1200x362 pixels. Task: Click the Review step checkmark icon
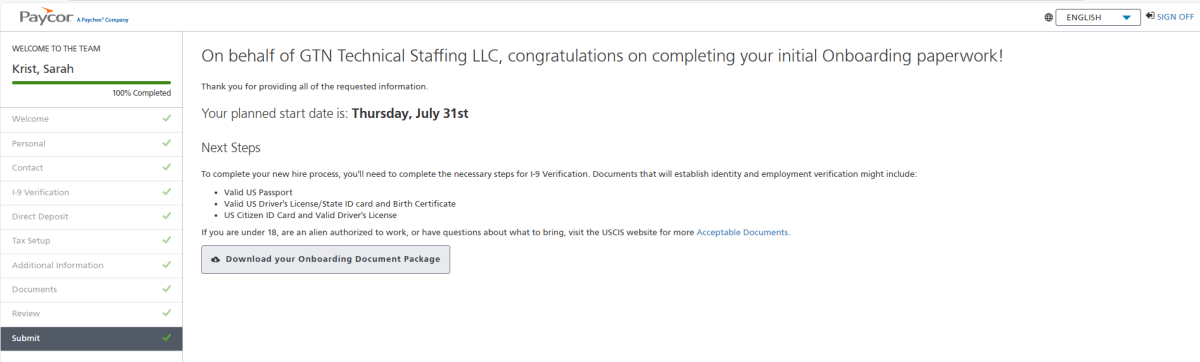166,314
